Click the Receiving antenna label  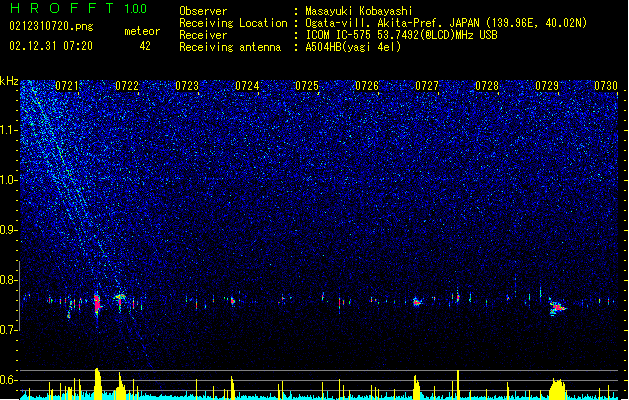pos(230,47)
